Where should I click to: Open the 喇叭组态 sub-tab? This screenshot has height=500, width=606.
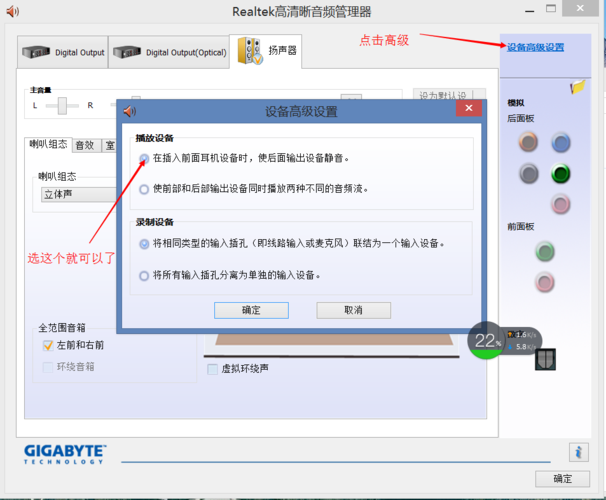(48, 145)
